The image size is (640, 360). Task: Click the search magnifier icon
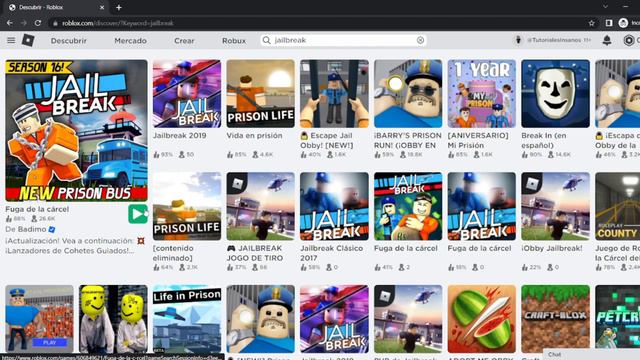click(267, 40)
